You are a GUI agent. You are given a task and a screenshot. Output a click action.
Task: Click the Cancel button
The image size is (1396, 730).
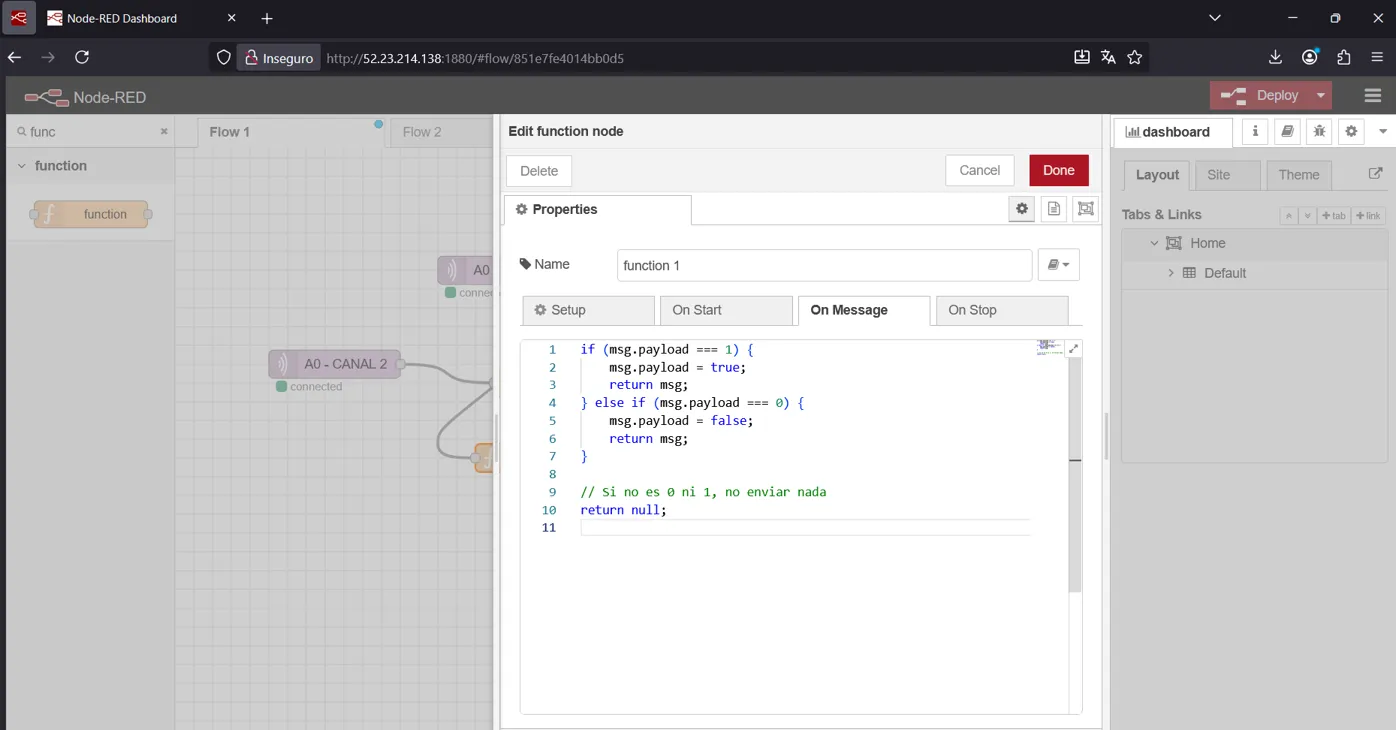(x=979, y=170)
